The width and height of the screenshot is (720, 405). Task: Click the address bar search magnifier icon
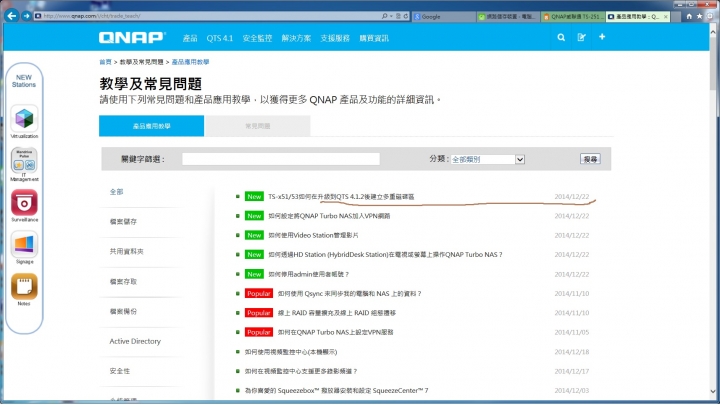[385, 16]
